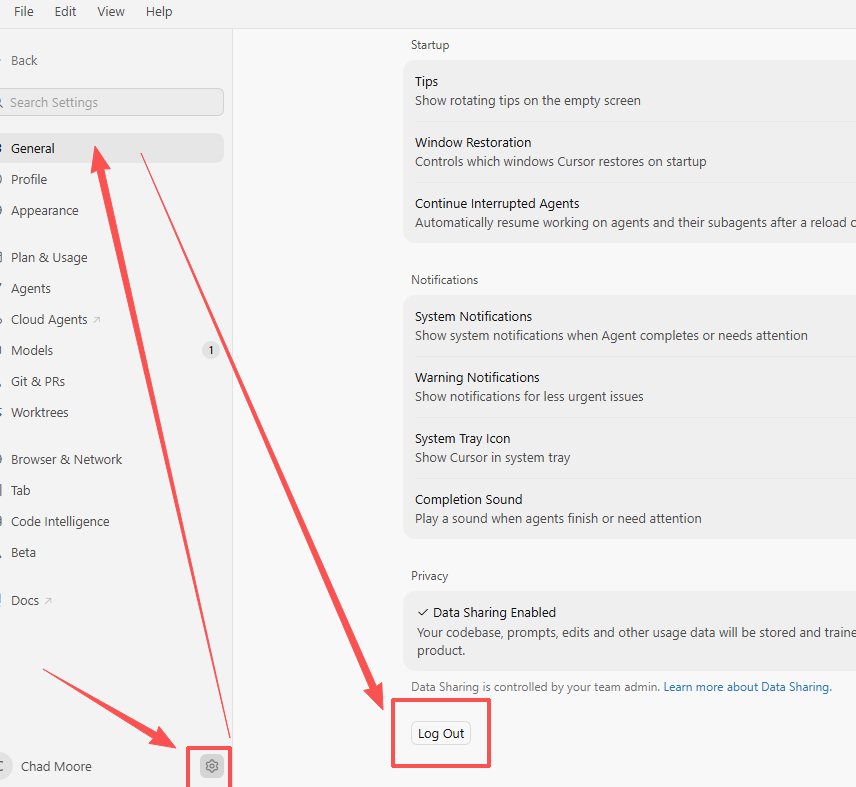856x787 pixels.
Task: Click the Search Settings input field
Action: click(111, 102)
